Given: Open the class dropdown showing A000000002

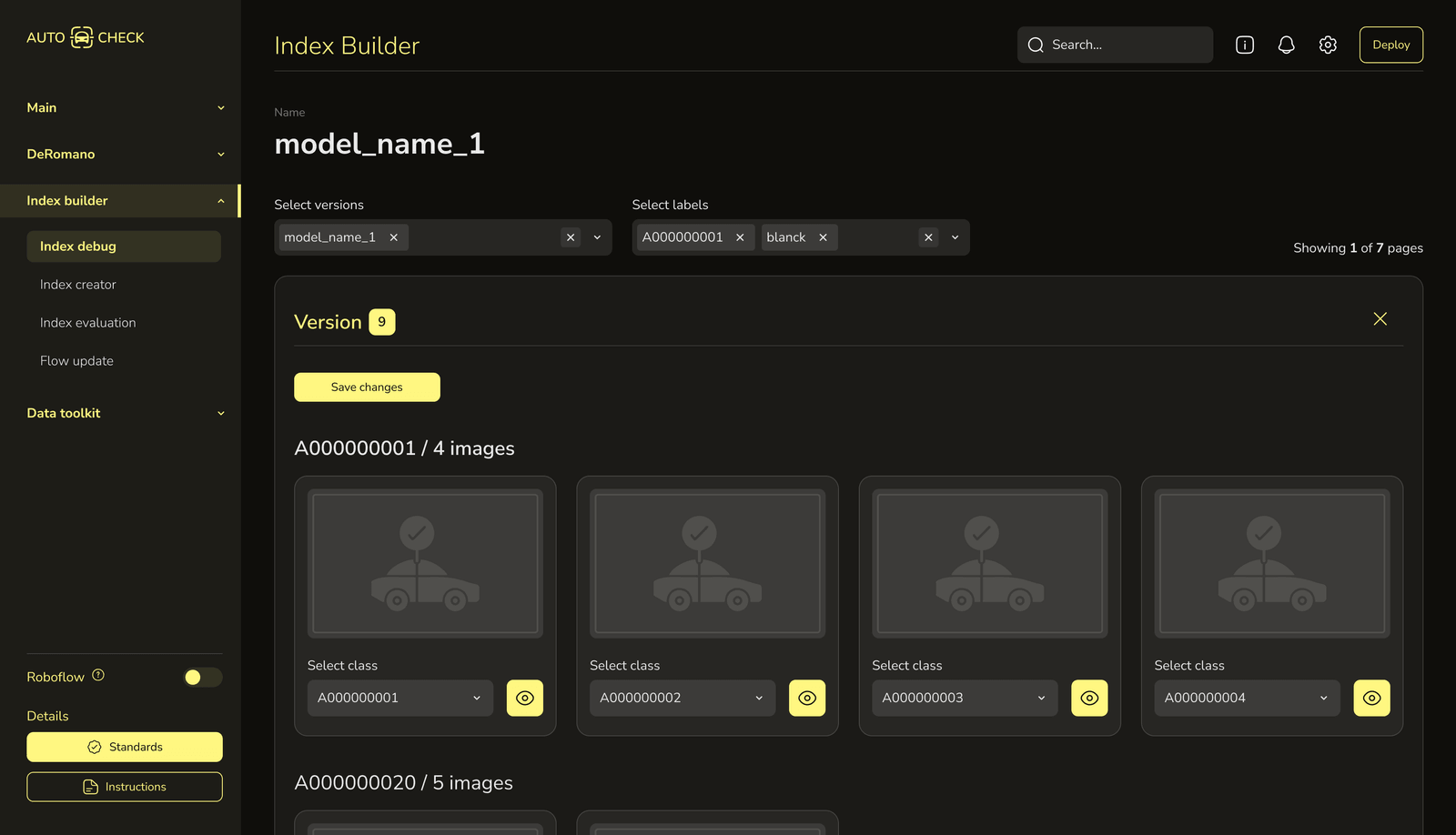Looking at the screenshot, I should coord(682,698).
